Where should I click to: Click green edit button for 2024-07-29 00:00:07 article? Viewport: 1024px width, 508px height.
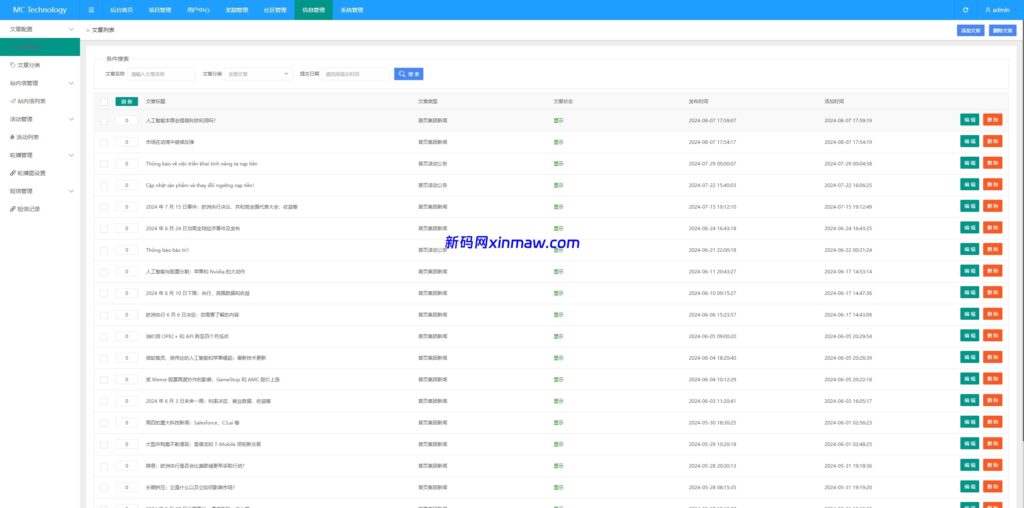pos(969,163)
